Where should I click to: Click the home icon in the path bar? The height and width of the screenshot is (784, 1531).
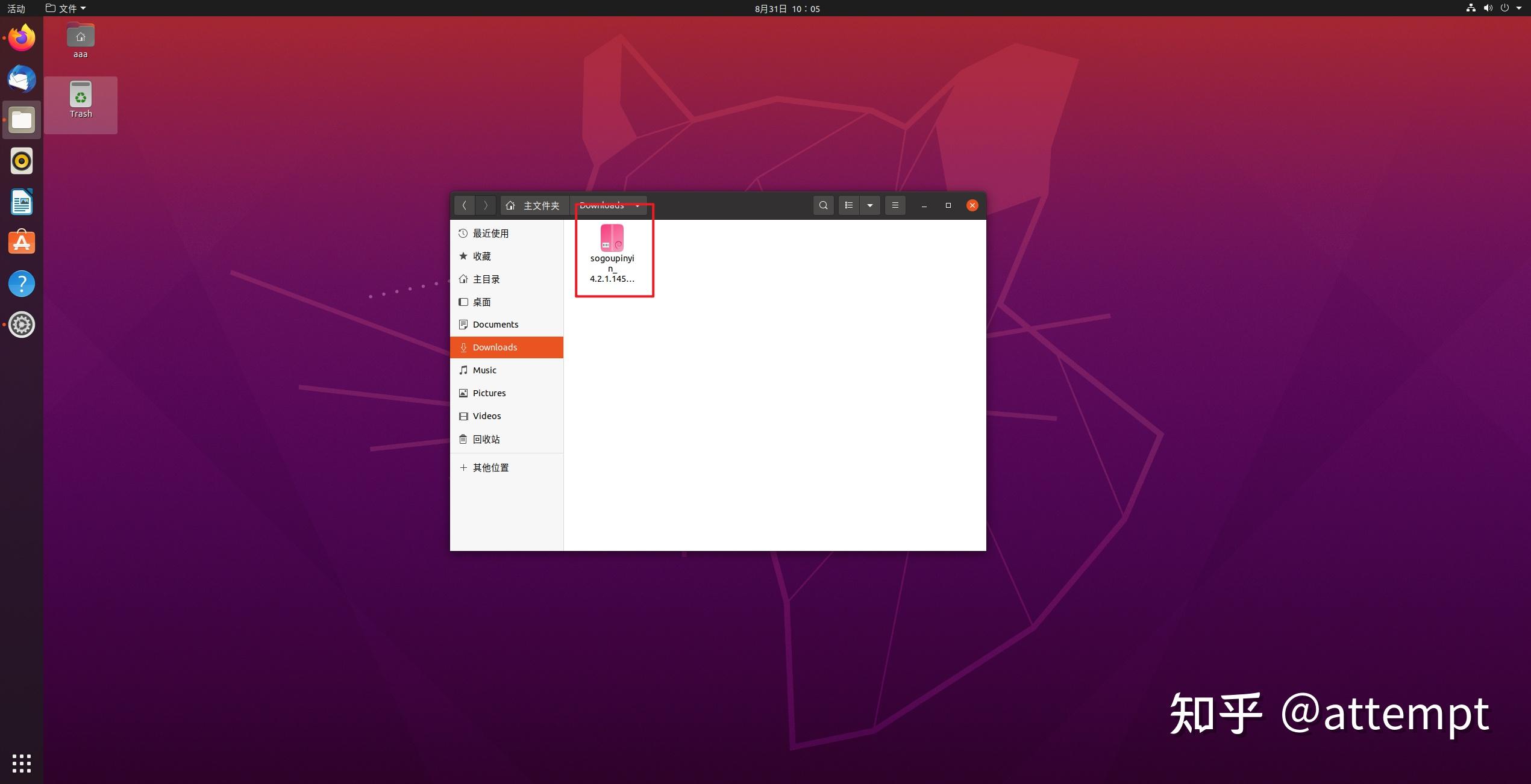pos(510,205)
